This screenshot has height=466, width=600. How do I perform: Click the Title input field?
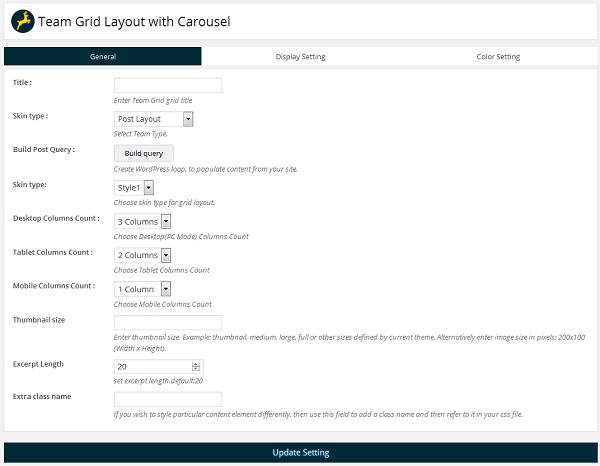click(x=168, y=85)
